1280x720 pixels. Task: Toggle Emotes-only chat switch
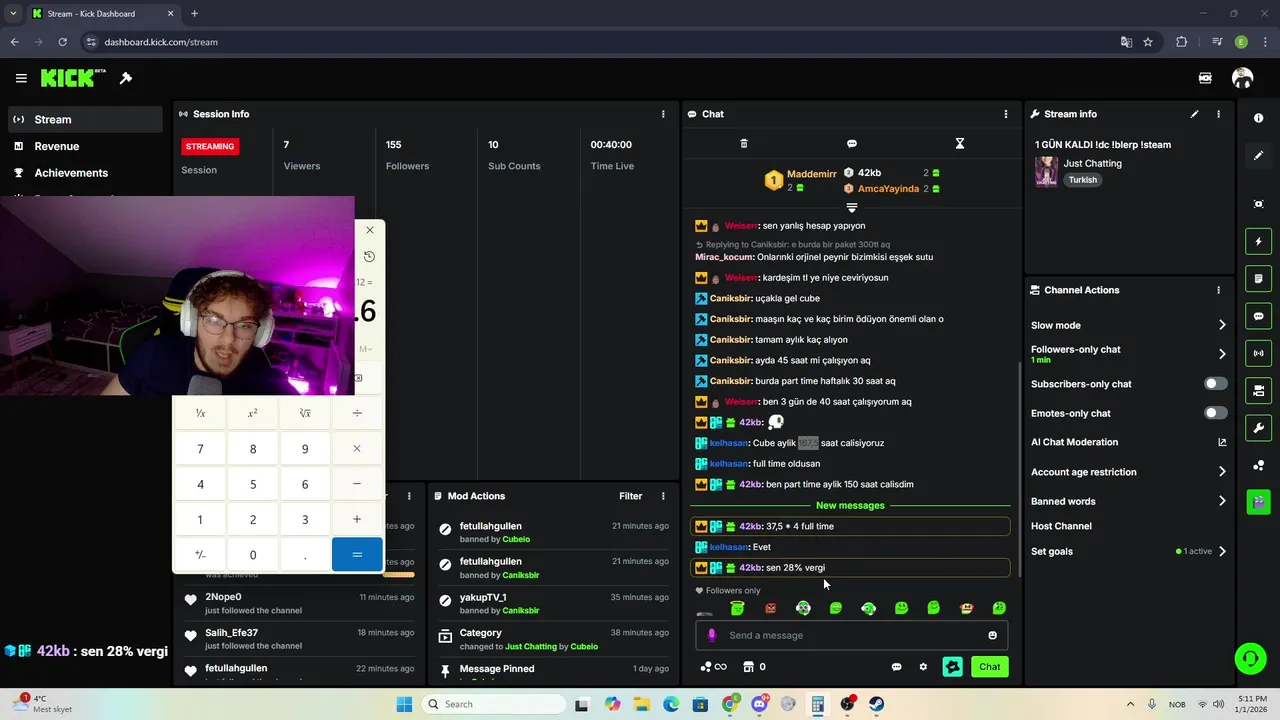tap(1216, 413)
